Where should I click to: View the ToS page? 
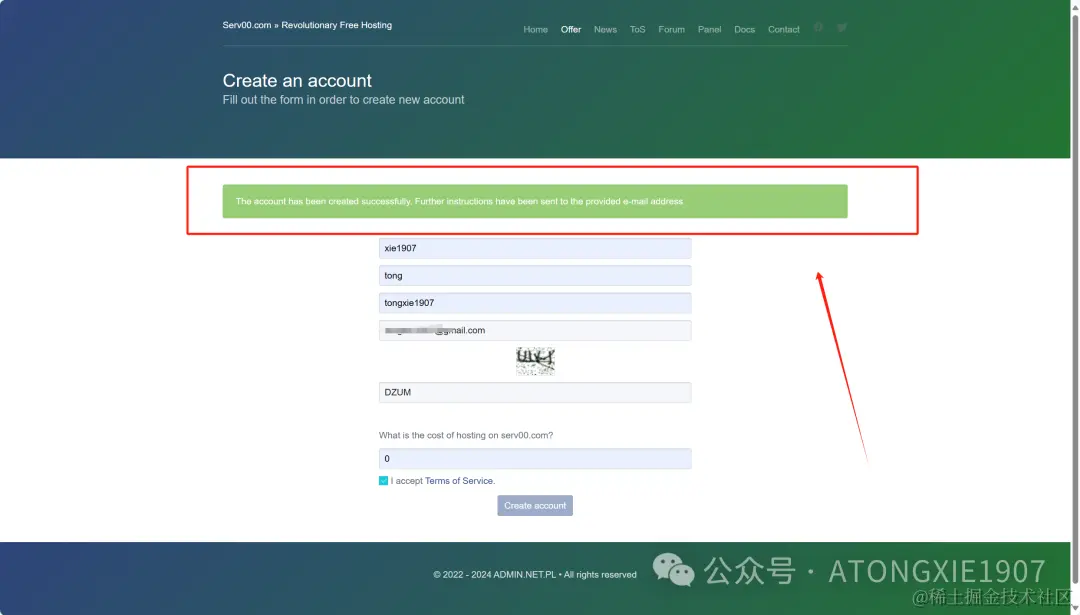[637, 30]
